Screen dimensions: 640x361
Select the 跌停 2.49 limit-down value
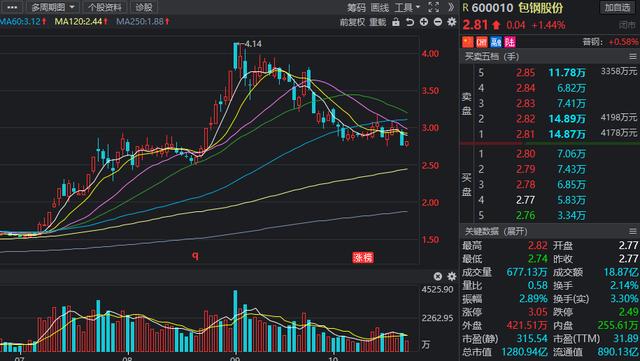[628, 312]
